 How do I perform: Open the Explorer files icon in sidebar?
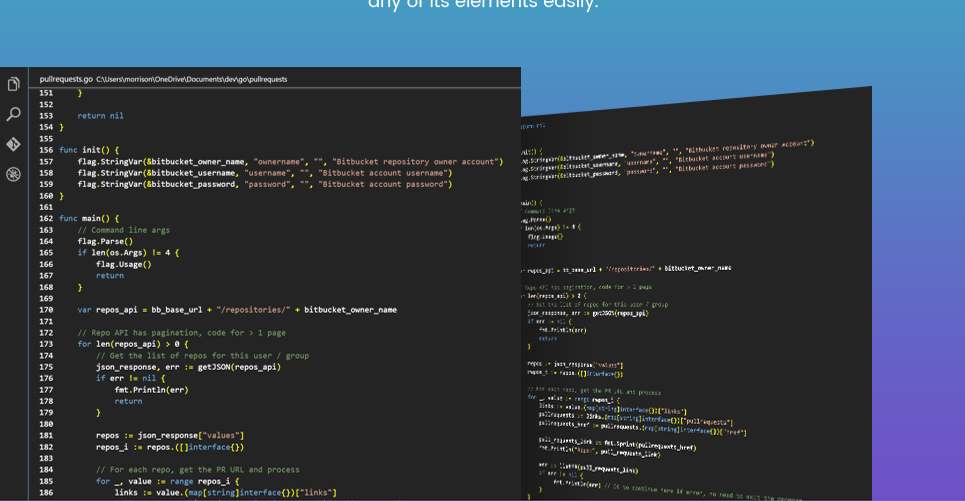[14, 84]
